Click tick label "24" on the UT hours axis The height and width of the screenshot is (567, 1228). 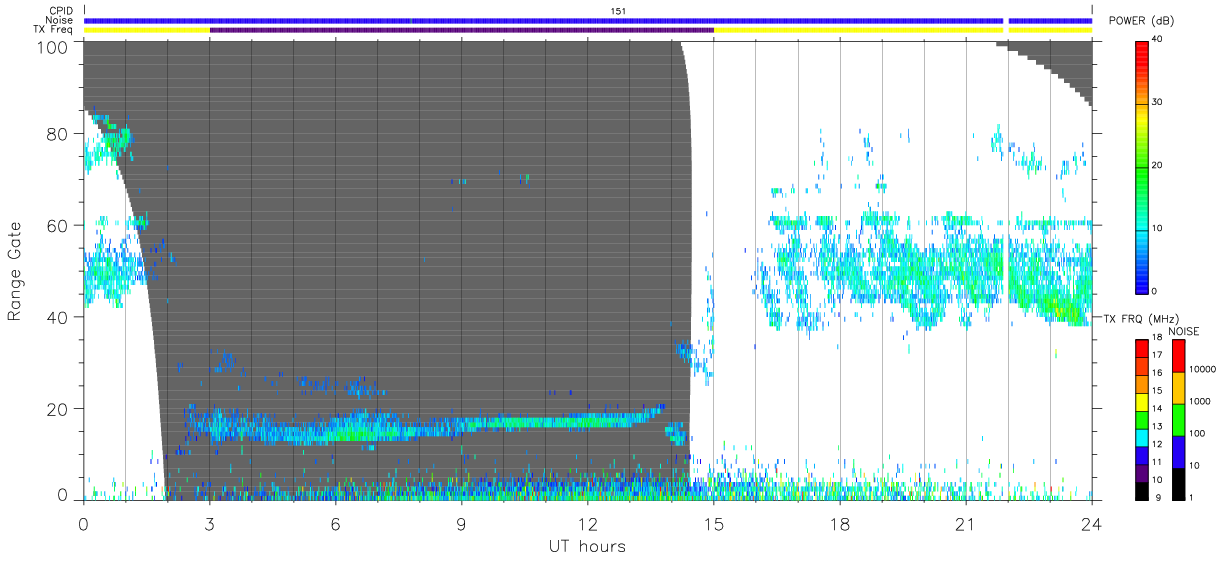click(x=1092, y=523)
